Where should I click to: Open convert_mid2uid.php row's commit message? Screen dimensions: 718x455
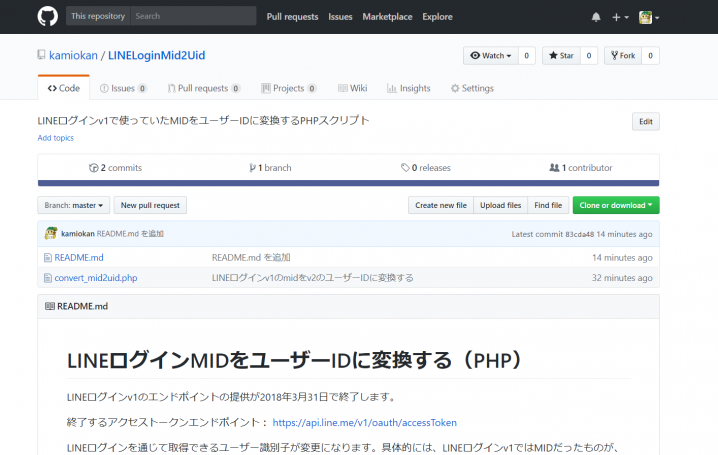tap(312, 278)
